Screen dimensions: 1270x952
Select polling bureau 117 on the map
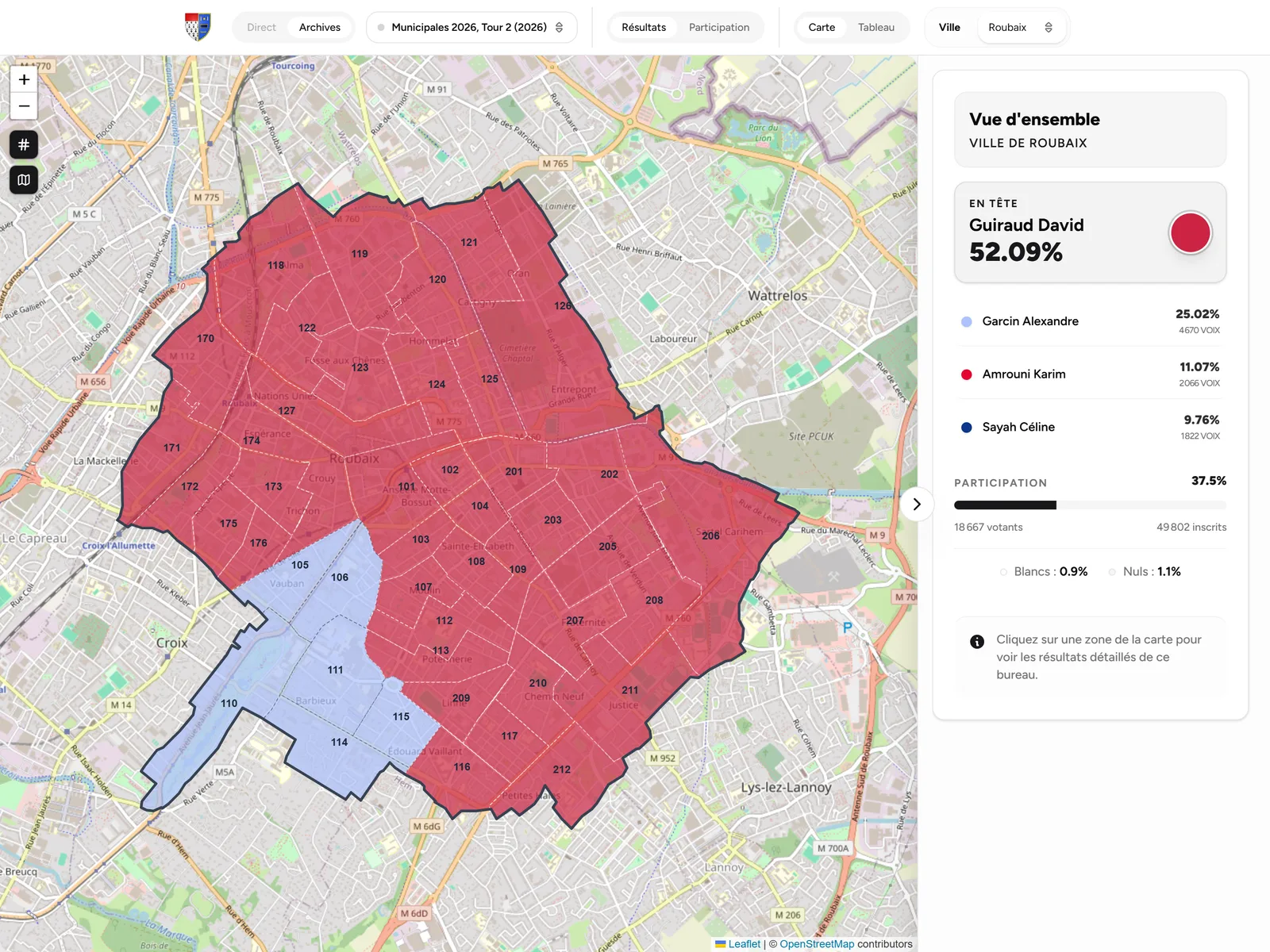click(x=510, y=735)
